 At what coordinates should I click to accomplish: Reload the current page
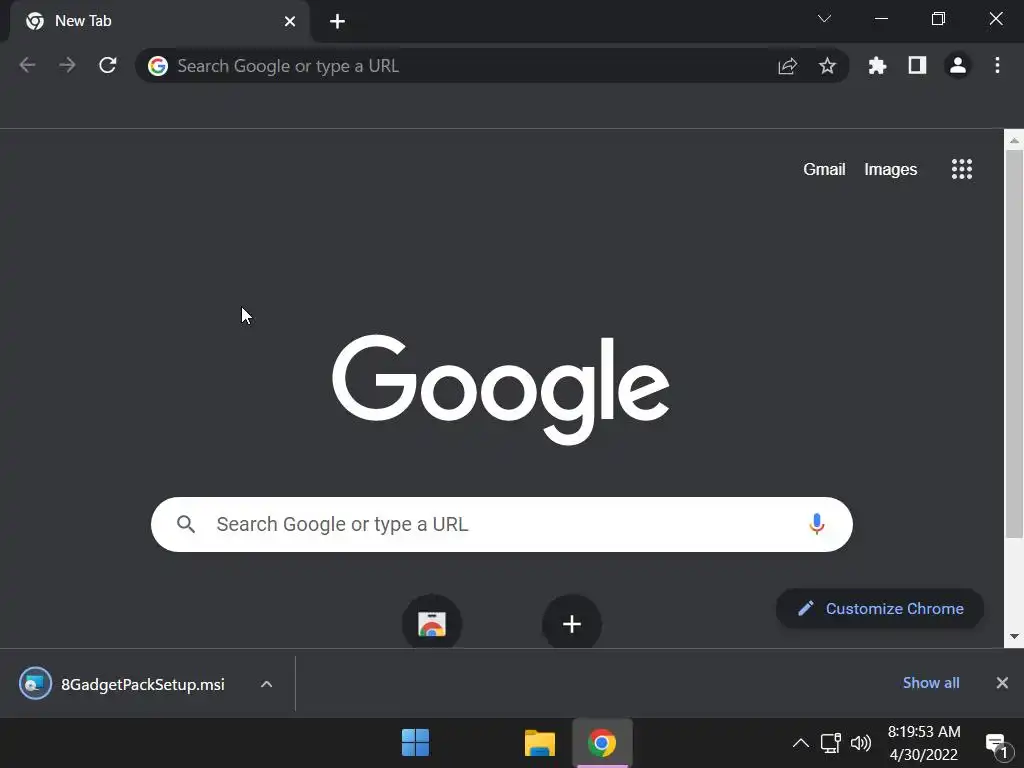[108, 65]
